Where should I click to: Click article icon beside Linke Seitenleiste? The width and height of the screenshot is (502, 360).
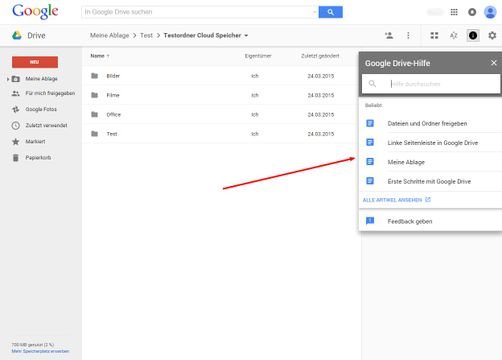(370, 142)
